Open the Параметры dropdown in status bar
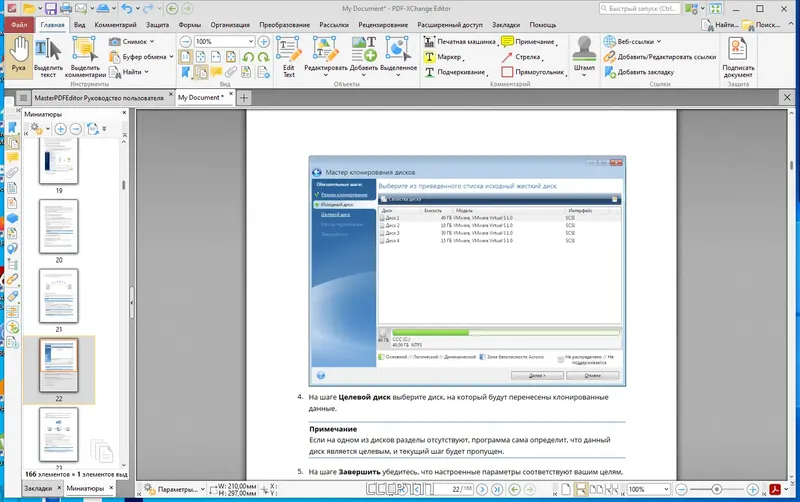 point(174,489)
